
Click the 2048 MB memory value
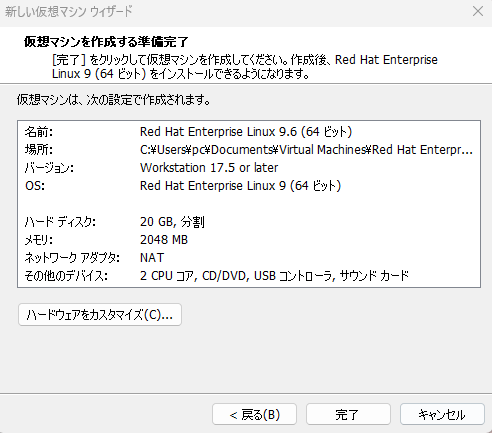point(164,240)
